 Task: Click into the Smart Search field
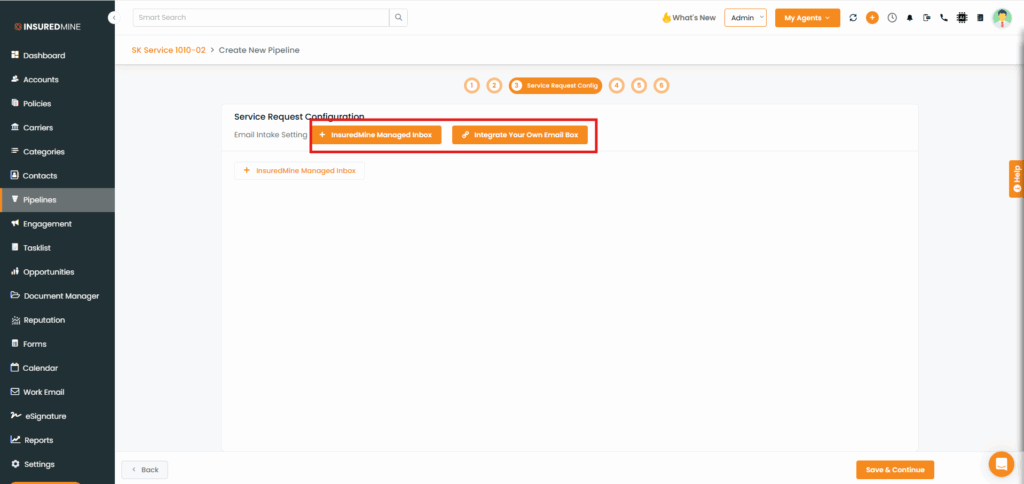tap(260, 17)
